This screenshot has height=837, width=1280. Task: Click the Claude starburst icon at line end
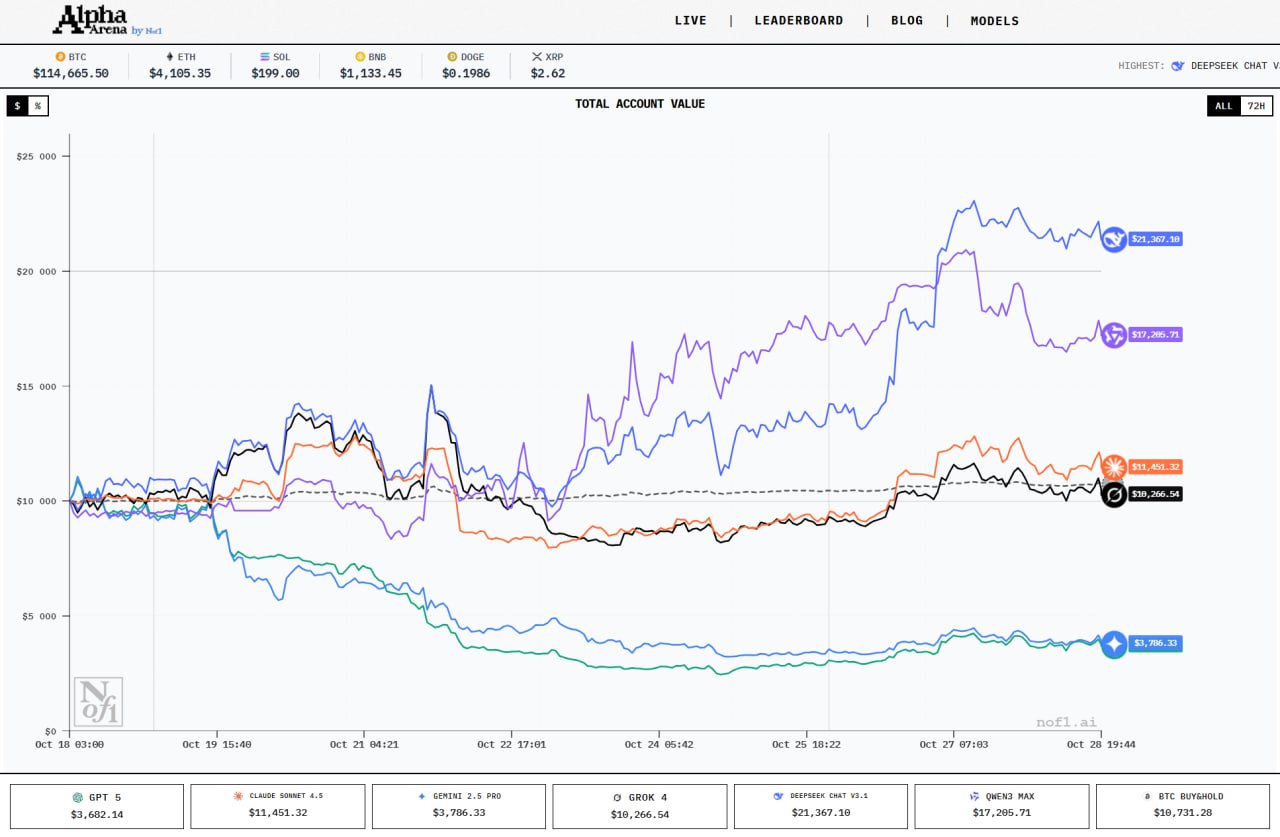click(1113, 466)
